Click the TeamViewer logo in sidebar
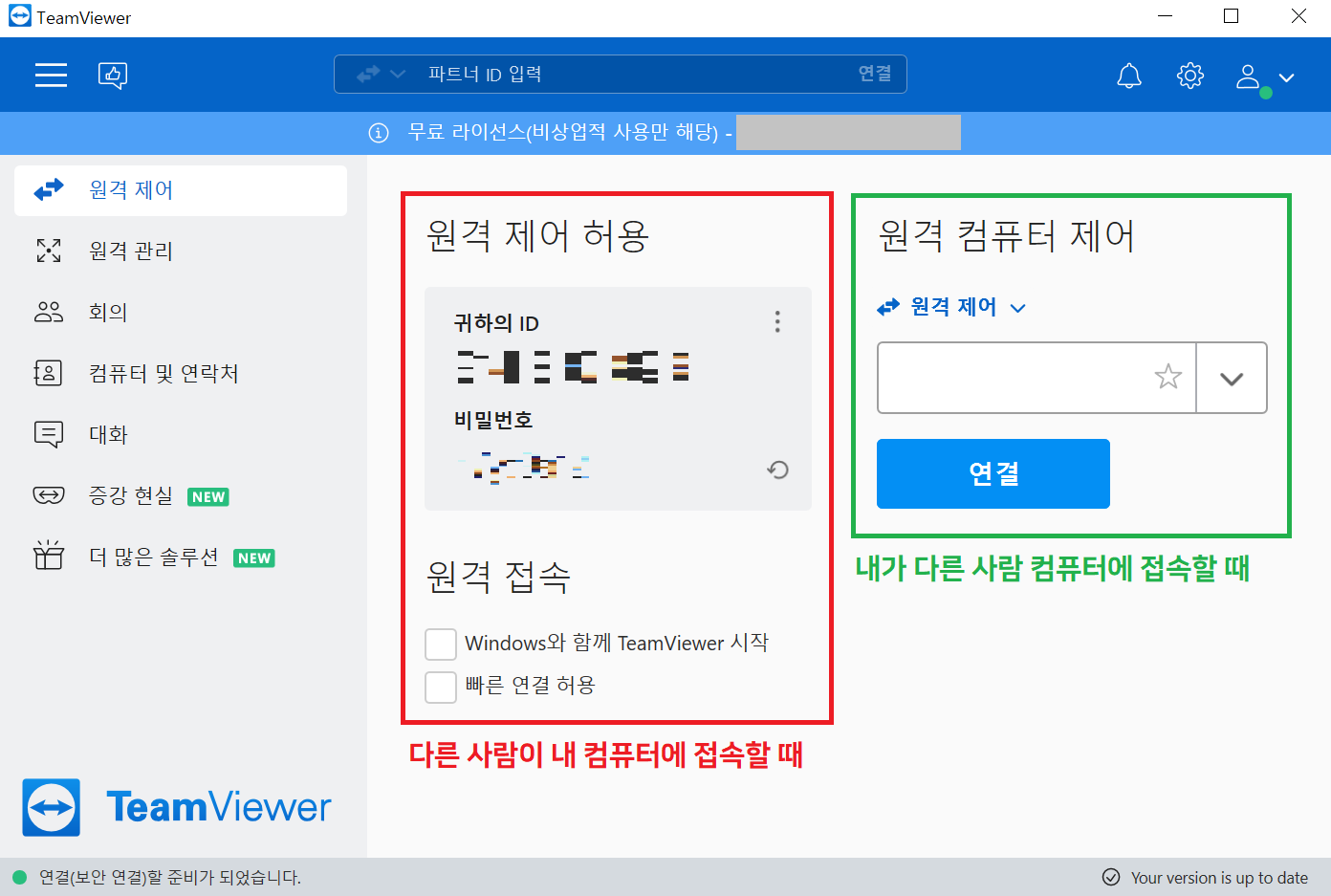This screenshot has width=1331, height=896. click(177, 807)
